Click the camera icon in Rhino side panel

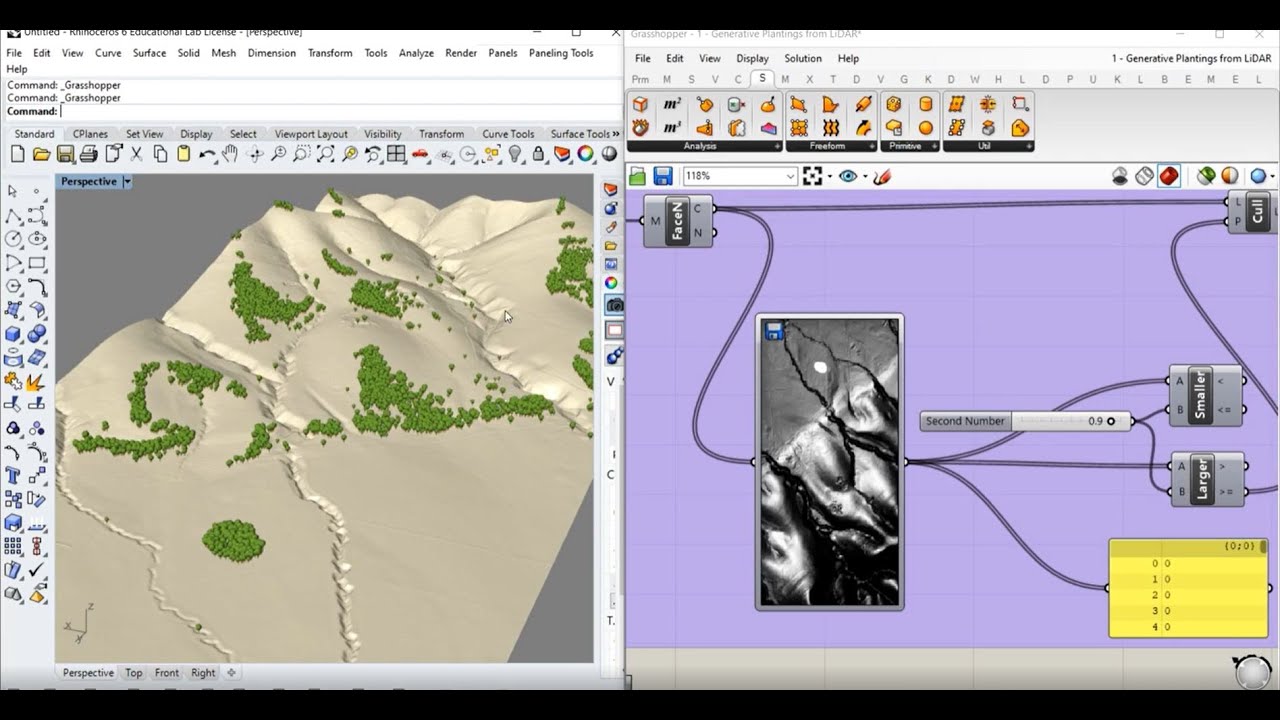click(x=614, y=305)
